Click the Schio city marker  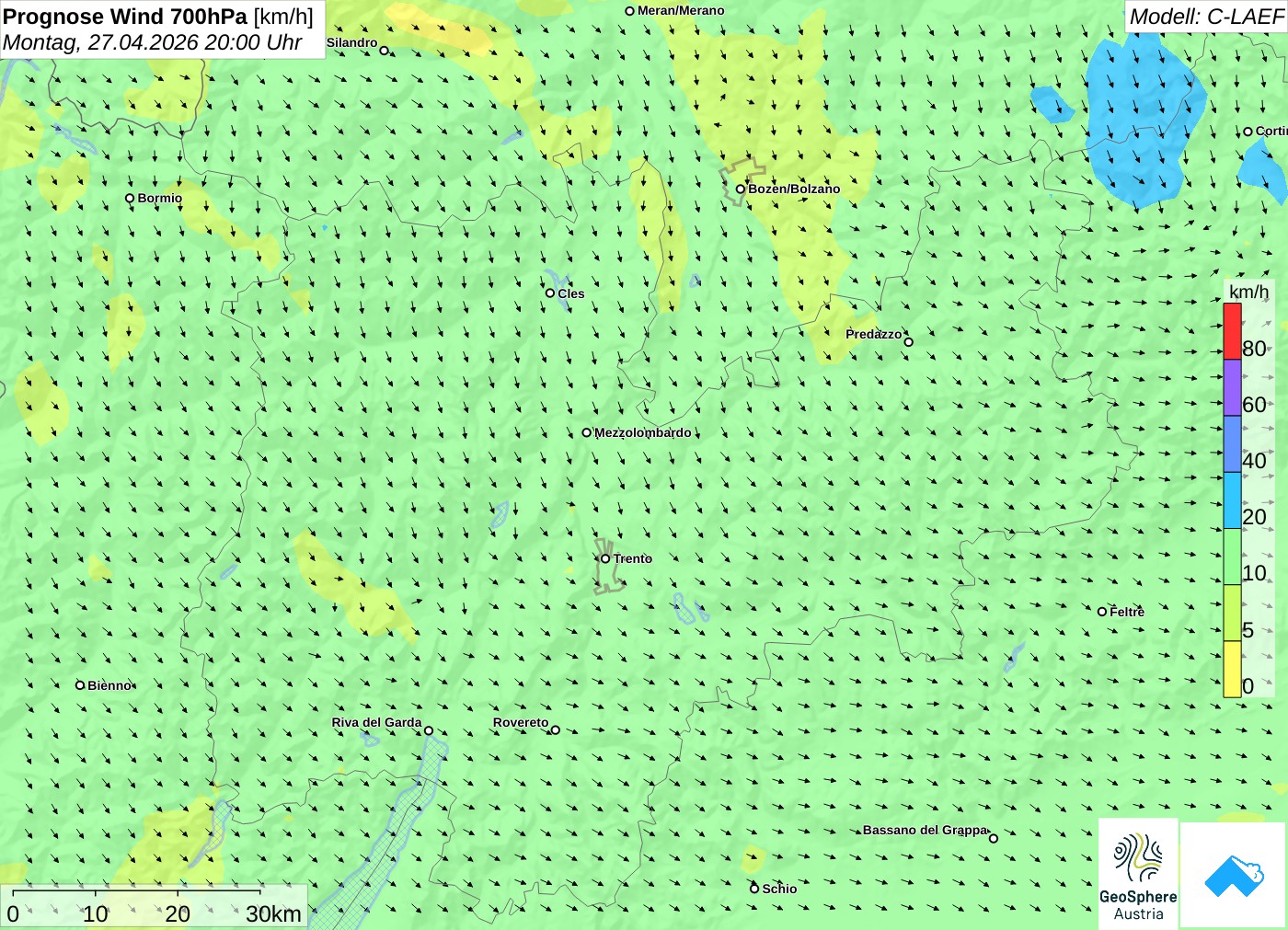(754, 889)
